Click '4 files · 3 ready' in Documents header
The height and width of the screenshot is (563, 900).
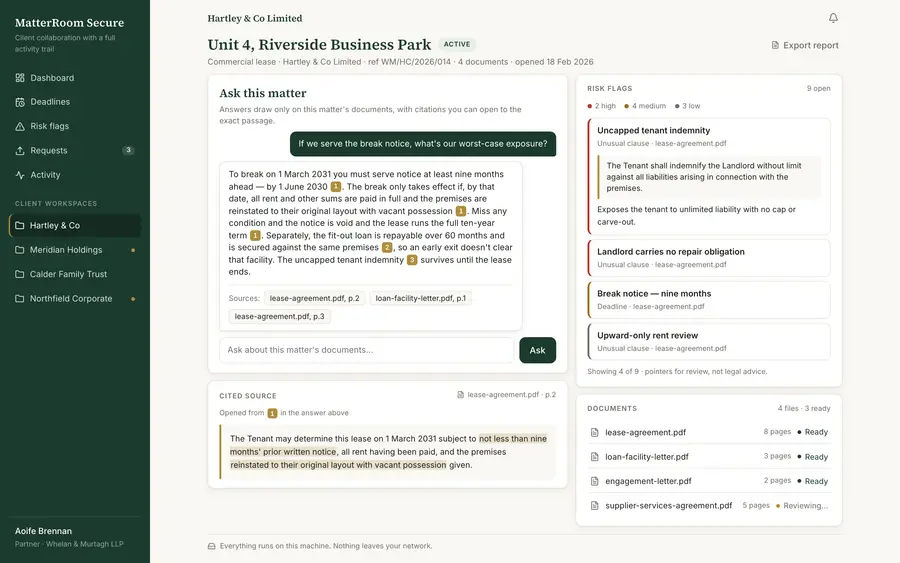pos(804,409)
